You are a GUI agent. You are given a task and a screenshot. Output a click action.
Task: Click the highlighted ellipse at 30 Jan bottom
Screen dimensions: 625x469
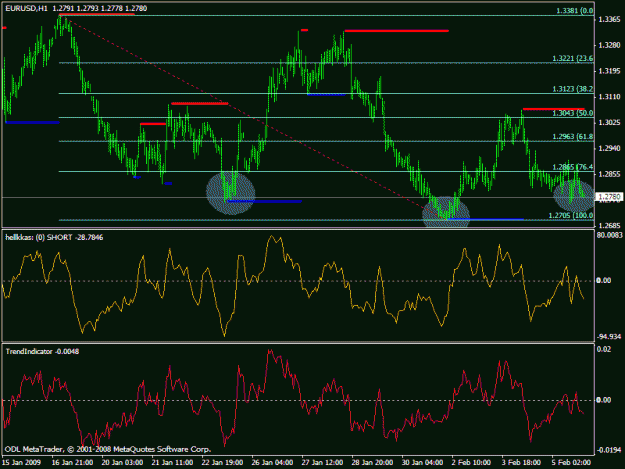446,212
